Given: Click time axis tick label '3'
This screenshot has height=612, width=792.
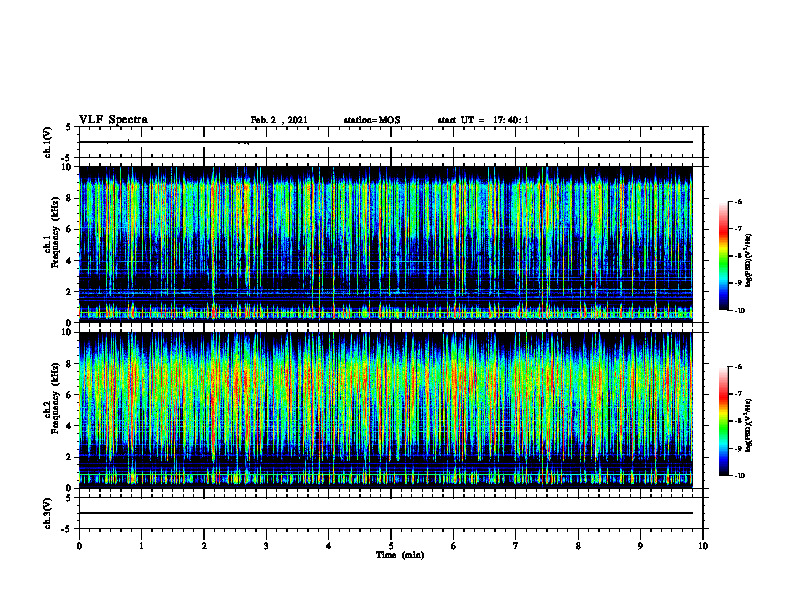Looking at the screenshot, I should pos(266,546).
